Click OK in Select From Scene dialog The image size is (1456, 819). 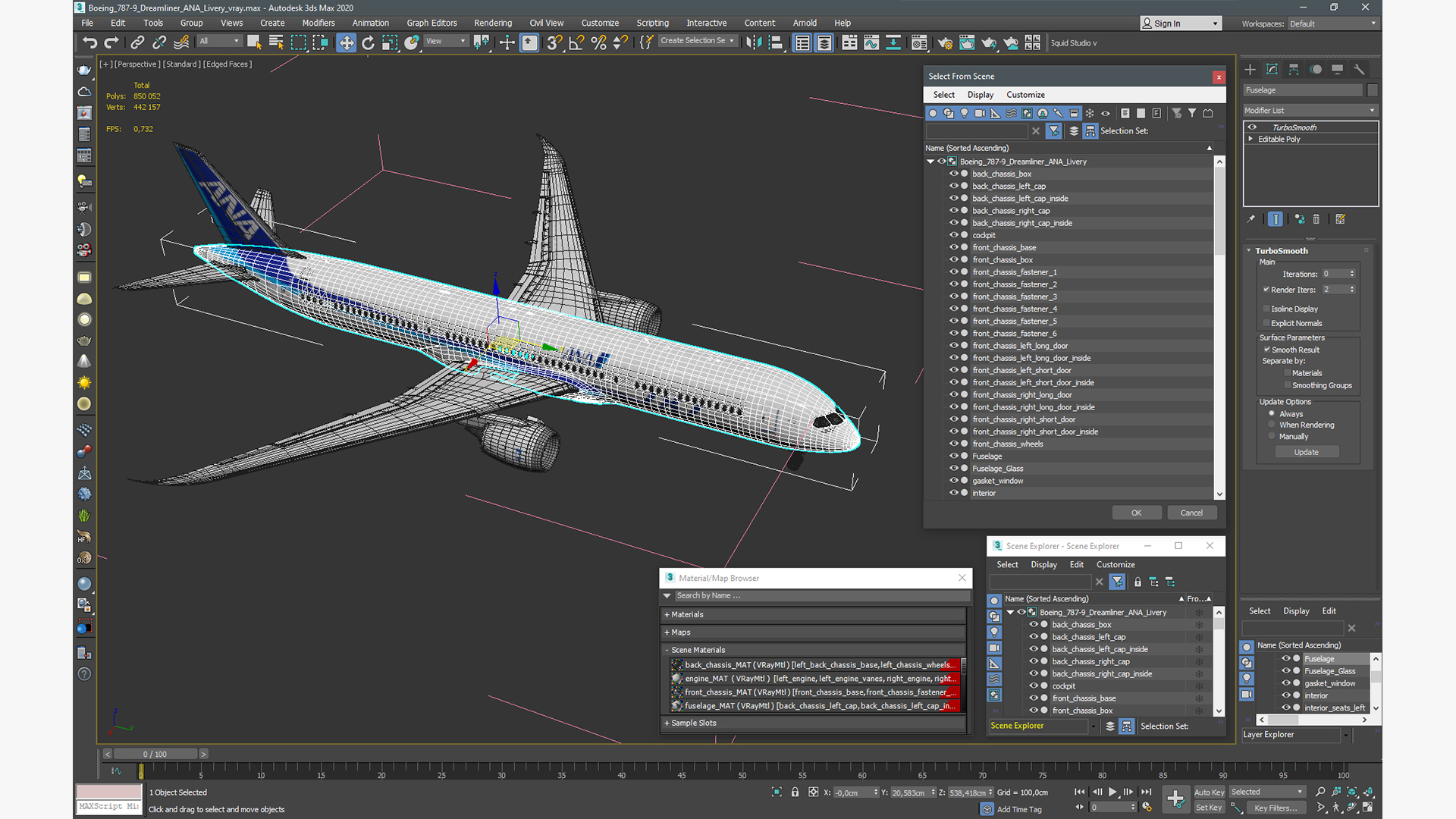[1136, 513]
